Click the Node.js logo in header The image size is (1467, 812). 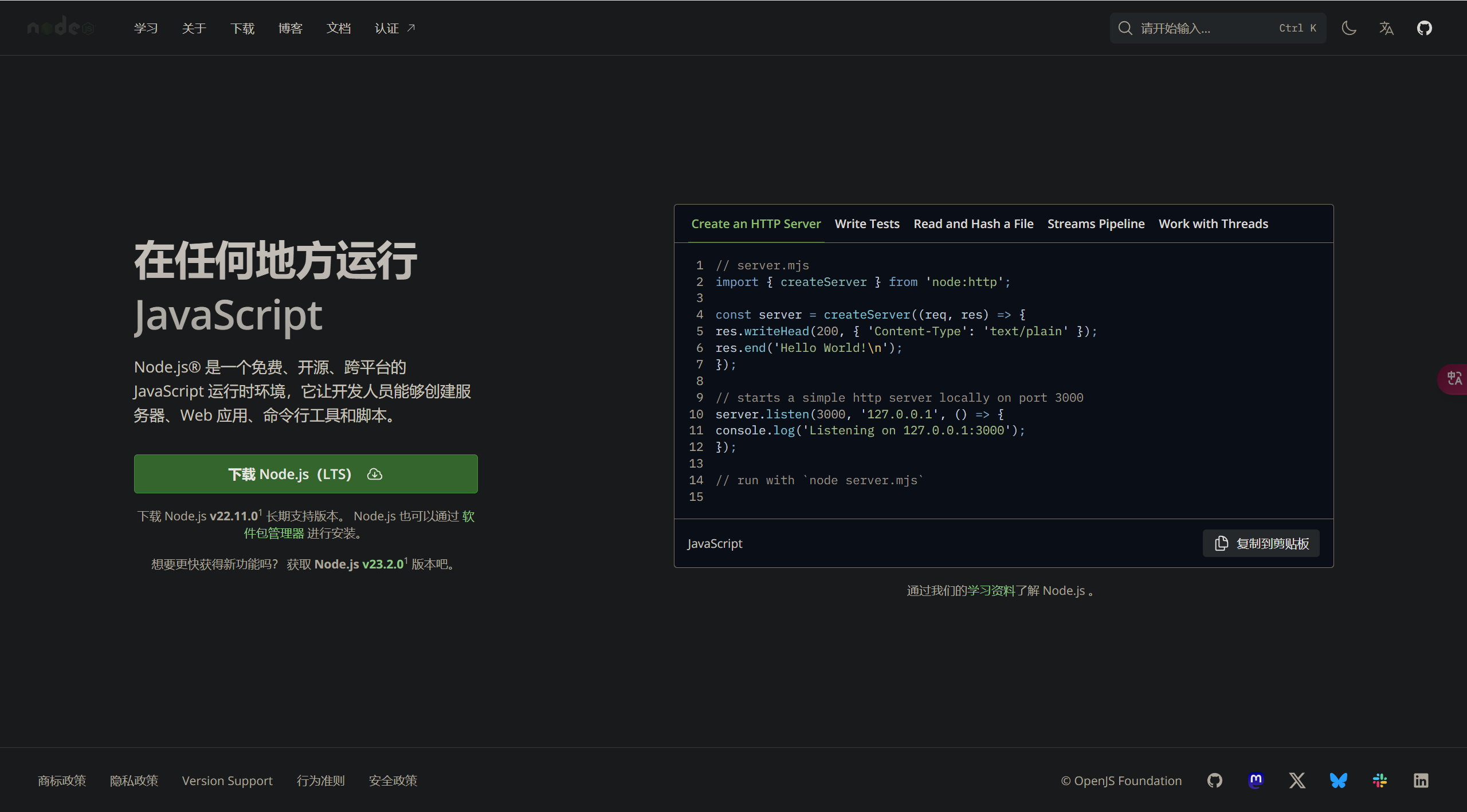tap(60, 27)
